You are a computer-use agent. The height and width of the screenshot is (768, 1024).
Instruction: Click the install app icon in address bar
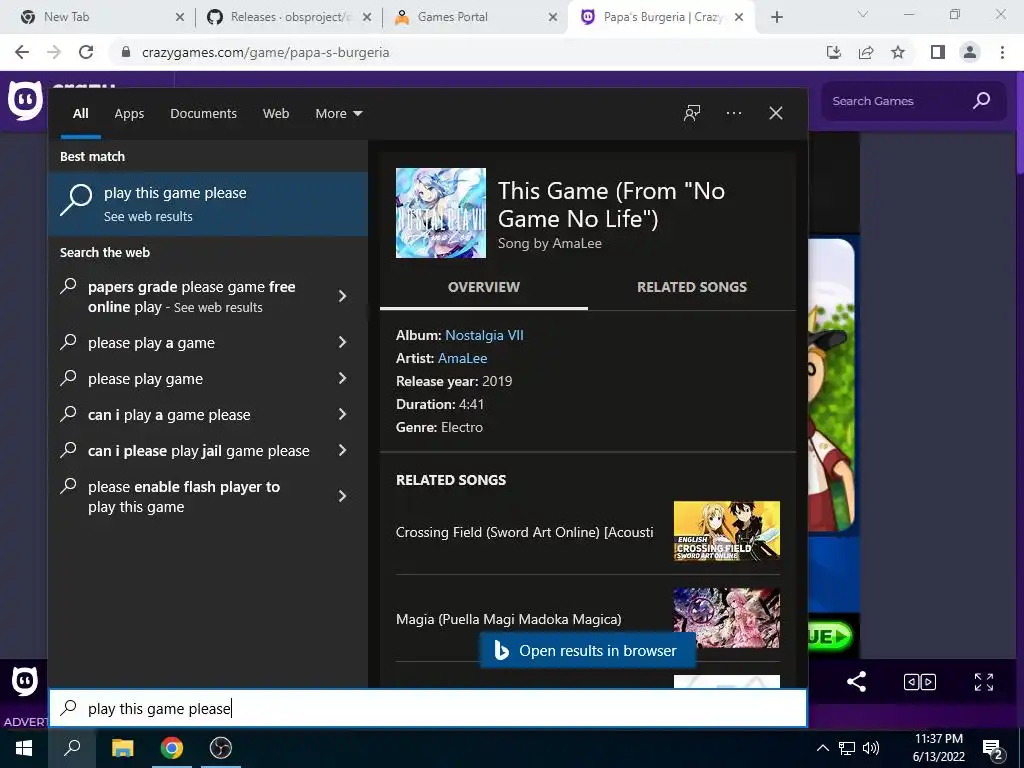[834, 52]
